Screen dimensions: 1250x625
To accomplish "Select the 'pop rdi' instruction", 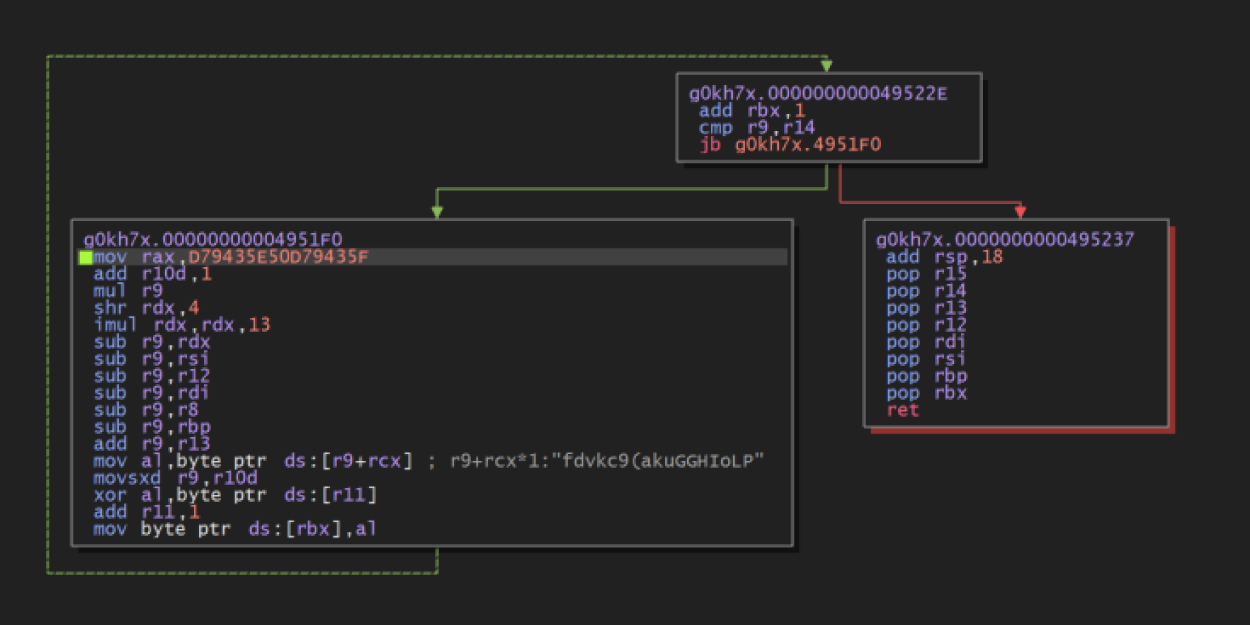I will coord(925,342).
